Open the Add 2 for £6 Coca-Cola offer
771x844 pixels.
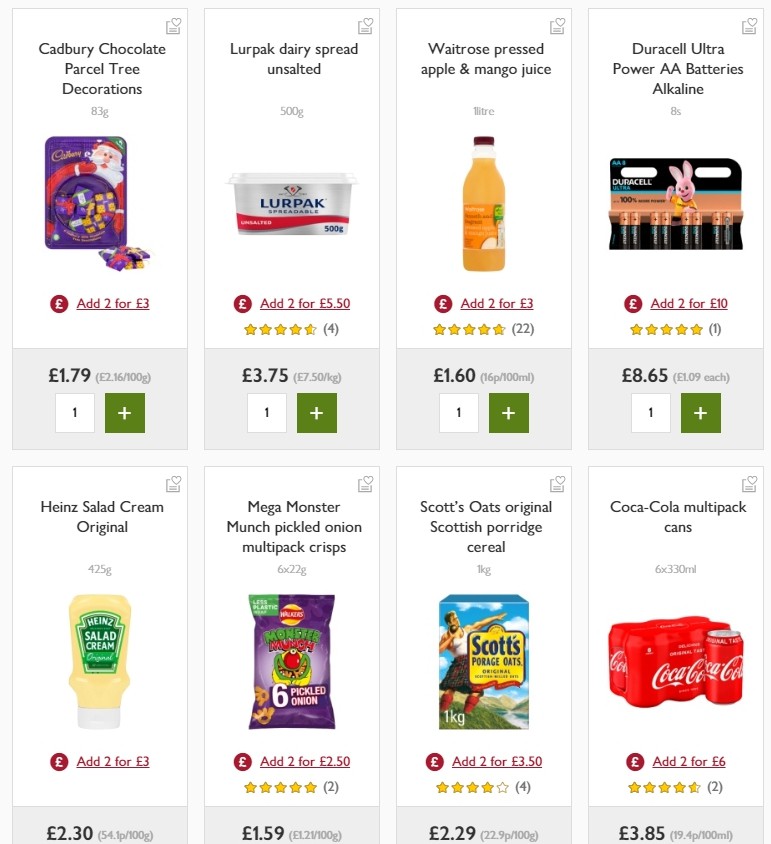(x=688, y=761)
